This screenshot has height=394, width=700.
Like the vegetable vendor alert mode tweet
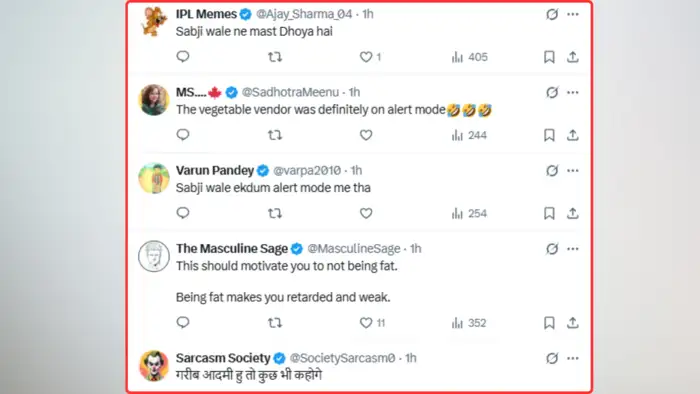[366, 135]
